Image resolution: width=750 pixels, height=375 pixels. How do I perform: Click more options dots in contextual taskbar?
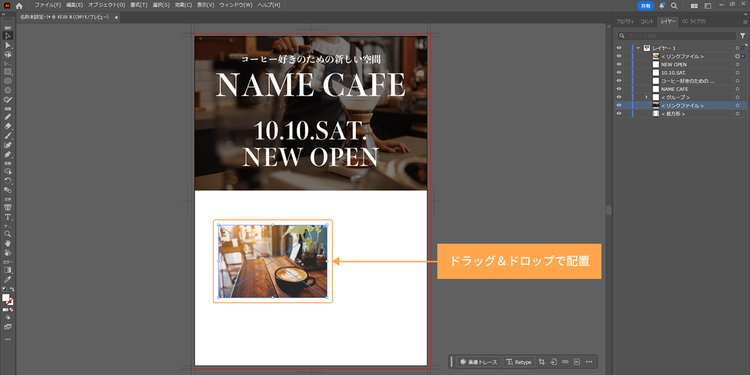click(589, 362)
